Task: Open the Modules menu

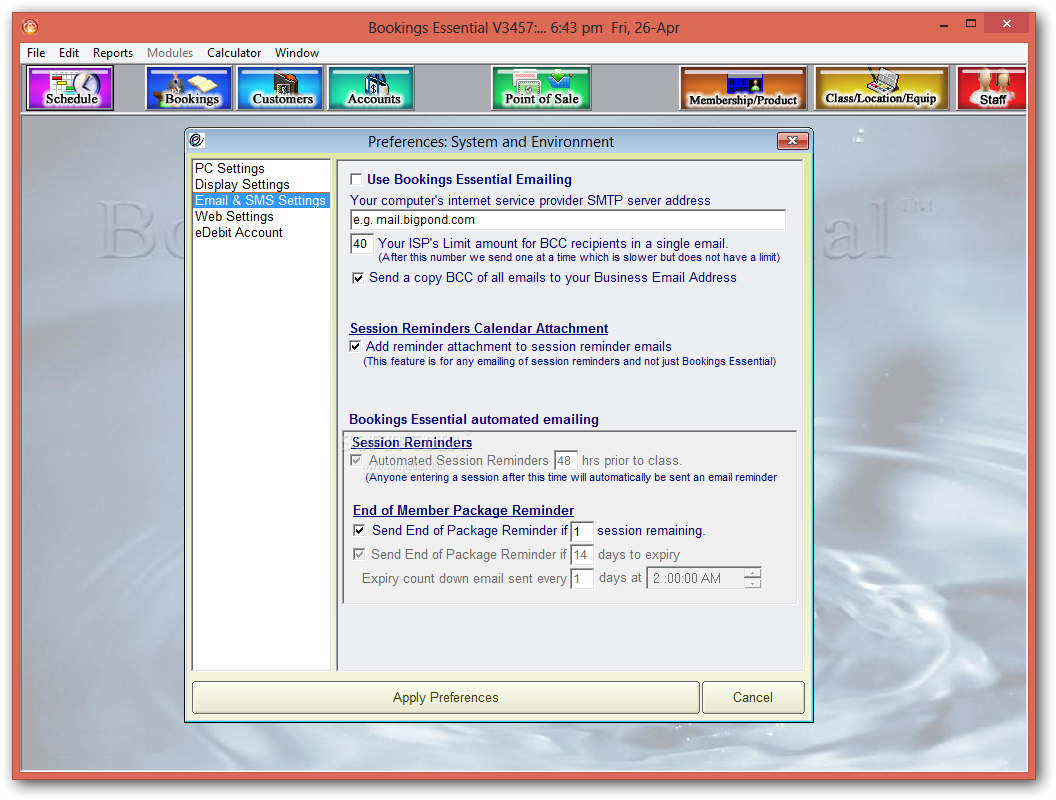Action: click(170, 53)
